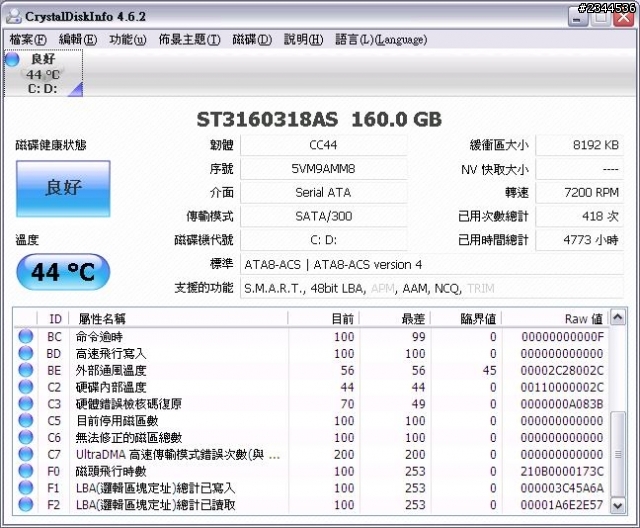Click the drive letter field C: D:
Viewport: 640px width, 528px height.
pos(323,240)
